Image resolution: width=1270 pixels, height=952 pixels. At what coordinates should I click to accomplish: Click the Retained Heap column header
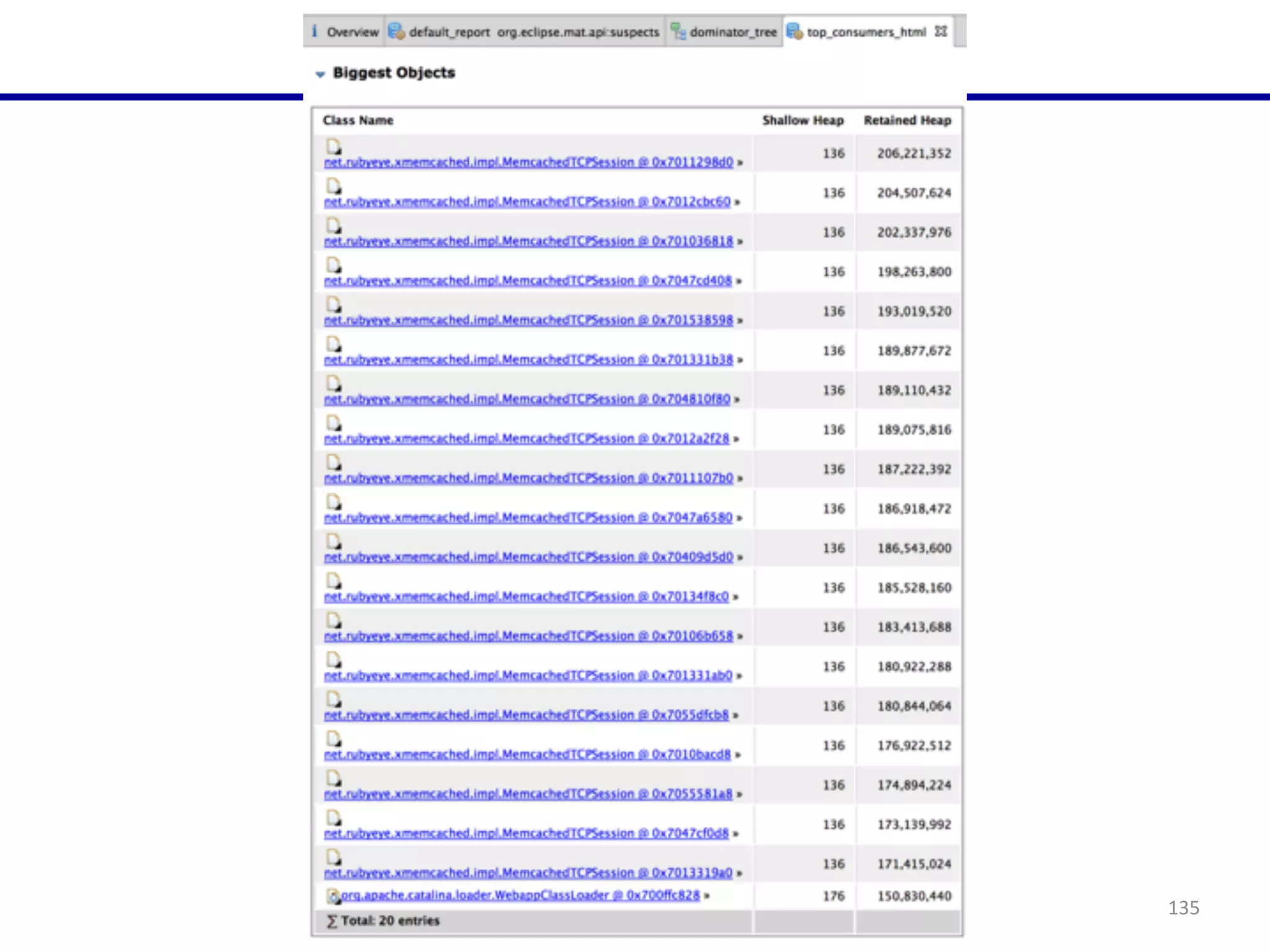(x=907, y=120)
